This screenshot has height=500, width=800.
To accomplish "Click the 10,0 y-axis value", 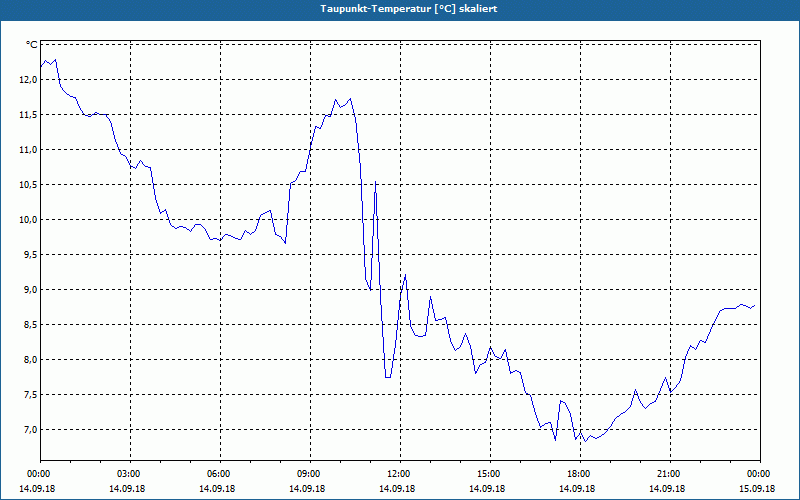I will [28, 220].
